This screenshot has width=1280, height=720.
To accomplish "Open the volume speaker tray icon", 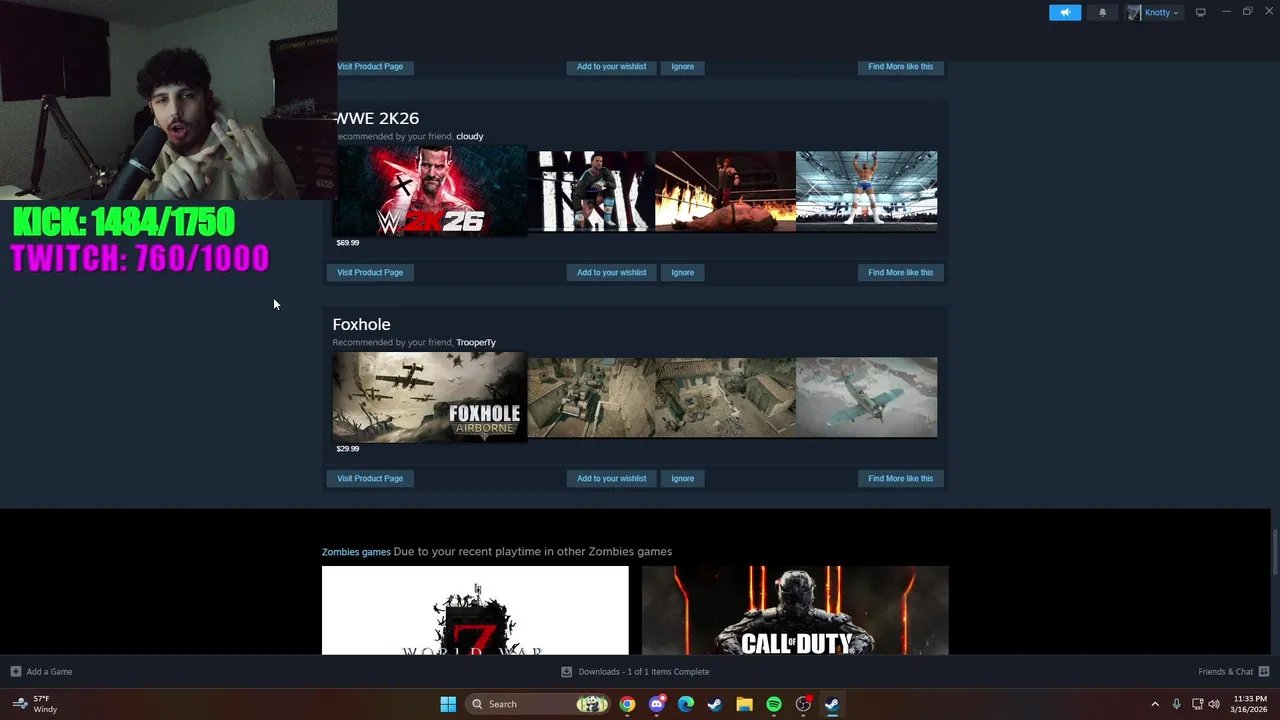I will click(x=1214, y=704).
